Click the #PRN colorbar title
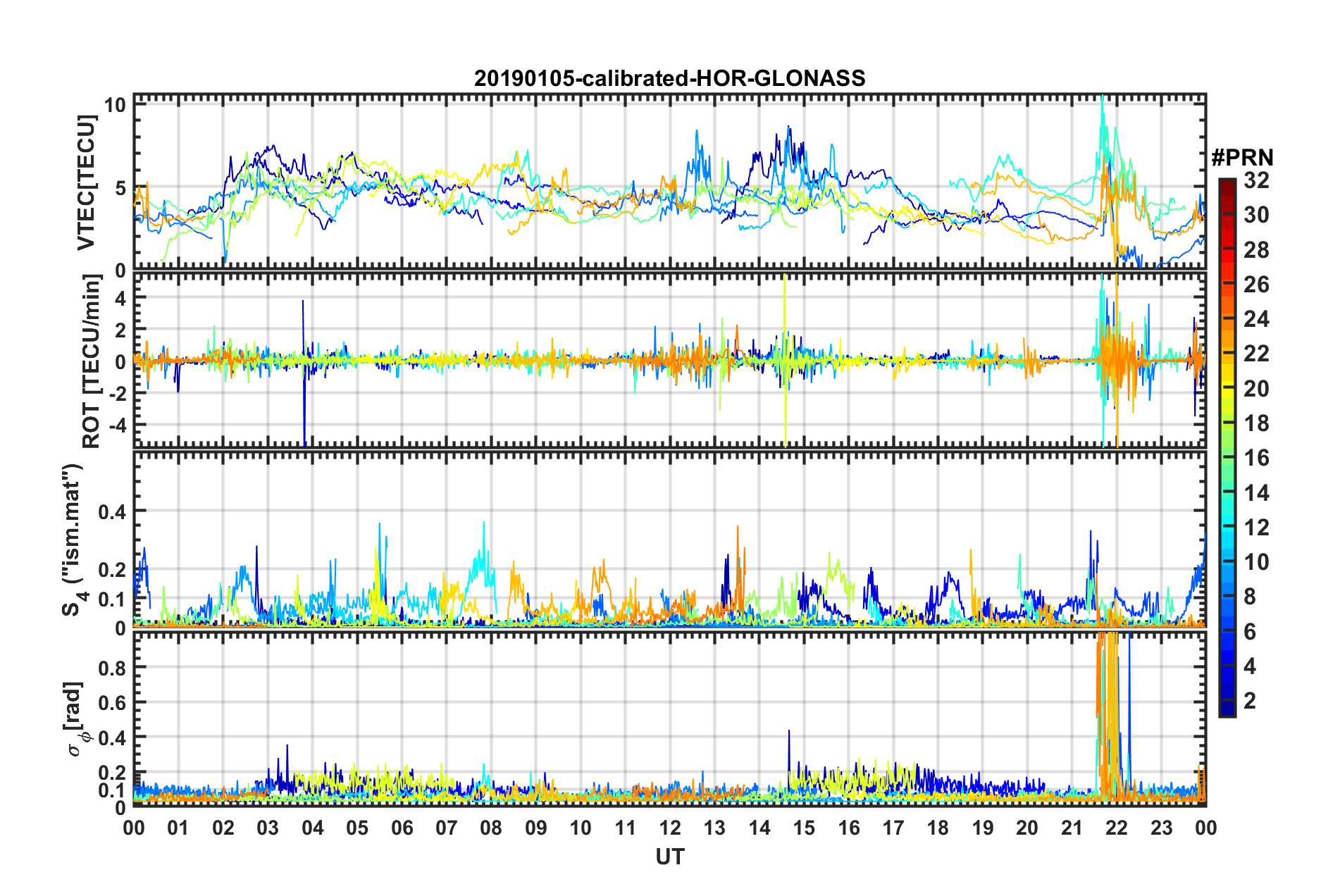1340x896 pixels. [1242, 157]
